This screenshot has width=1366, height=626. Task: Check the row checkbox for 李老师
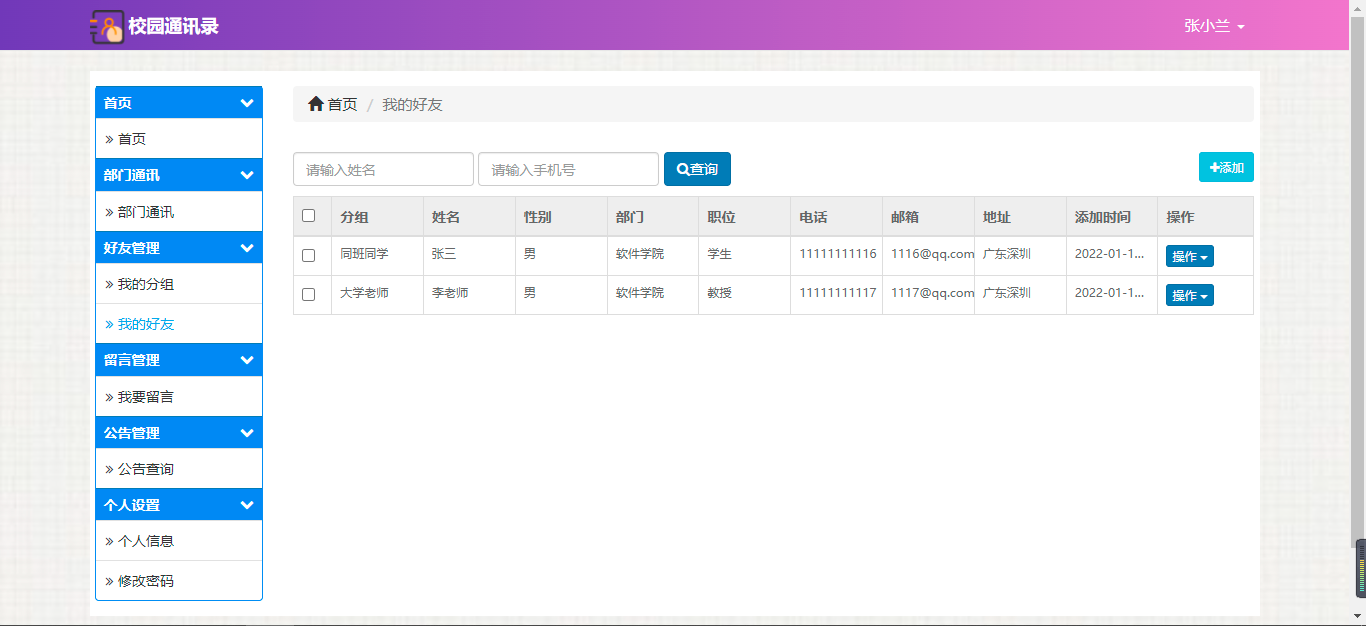tap(308, 294)
